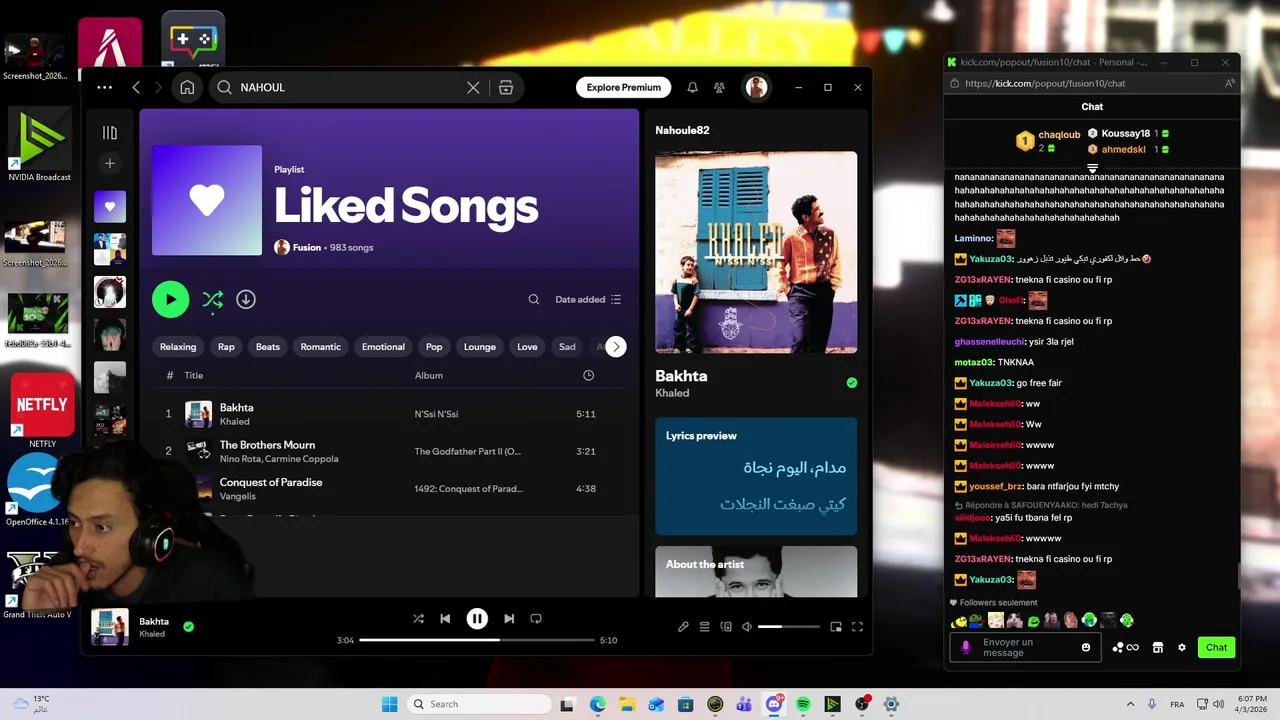Viewport: 1280px width, 720px height.
Task: Open the Browse icon beside the search bar
Action: (x=506, y=87)
